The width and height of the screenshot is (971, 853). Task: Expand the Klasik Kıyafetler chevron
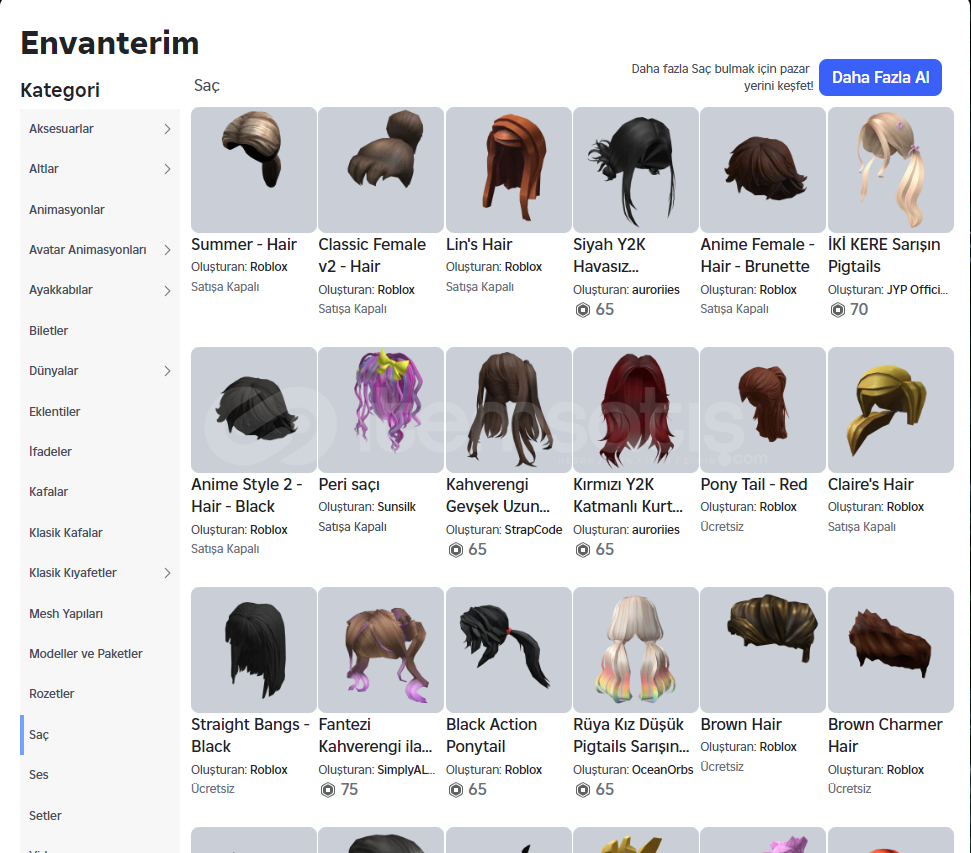[167, 573]
